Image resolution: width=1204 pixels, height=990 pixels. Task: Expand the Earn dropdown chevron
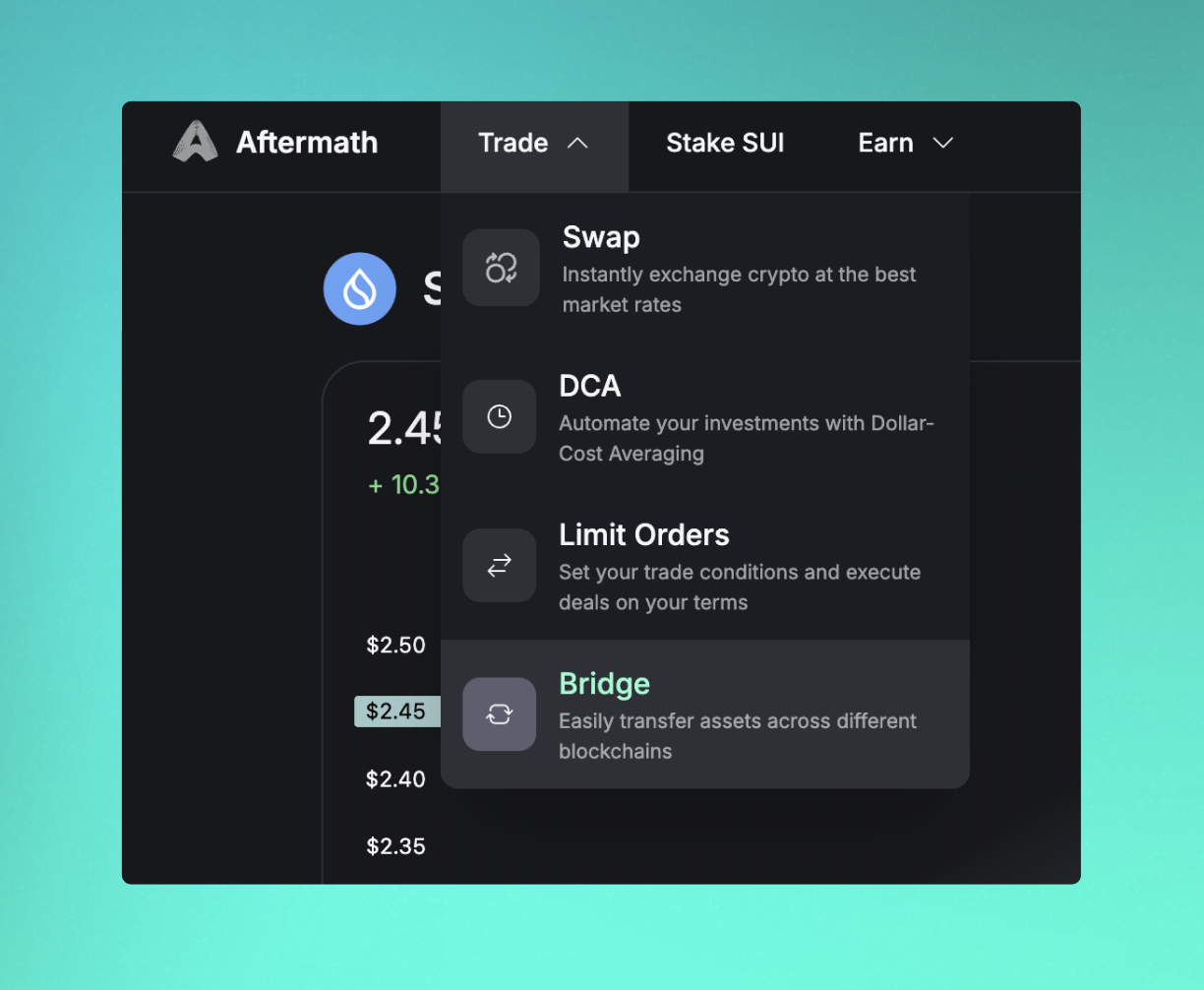942,144
